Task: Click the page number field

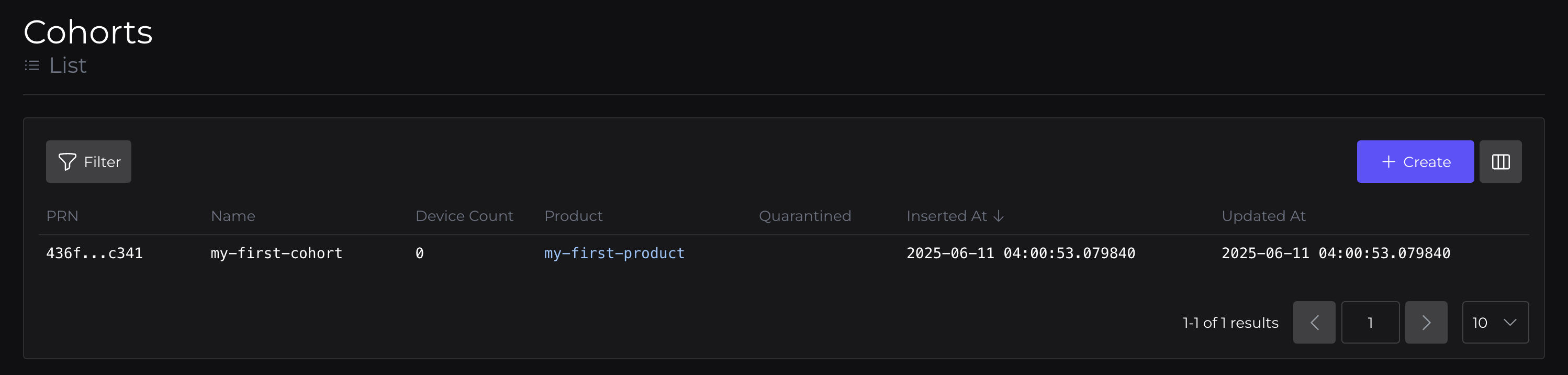Action: [1370, 323]
